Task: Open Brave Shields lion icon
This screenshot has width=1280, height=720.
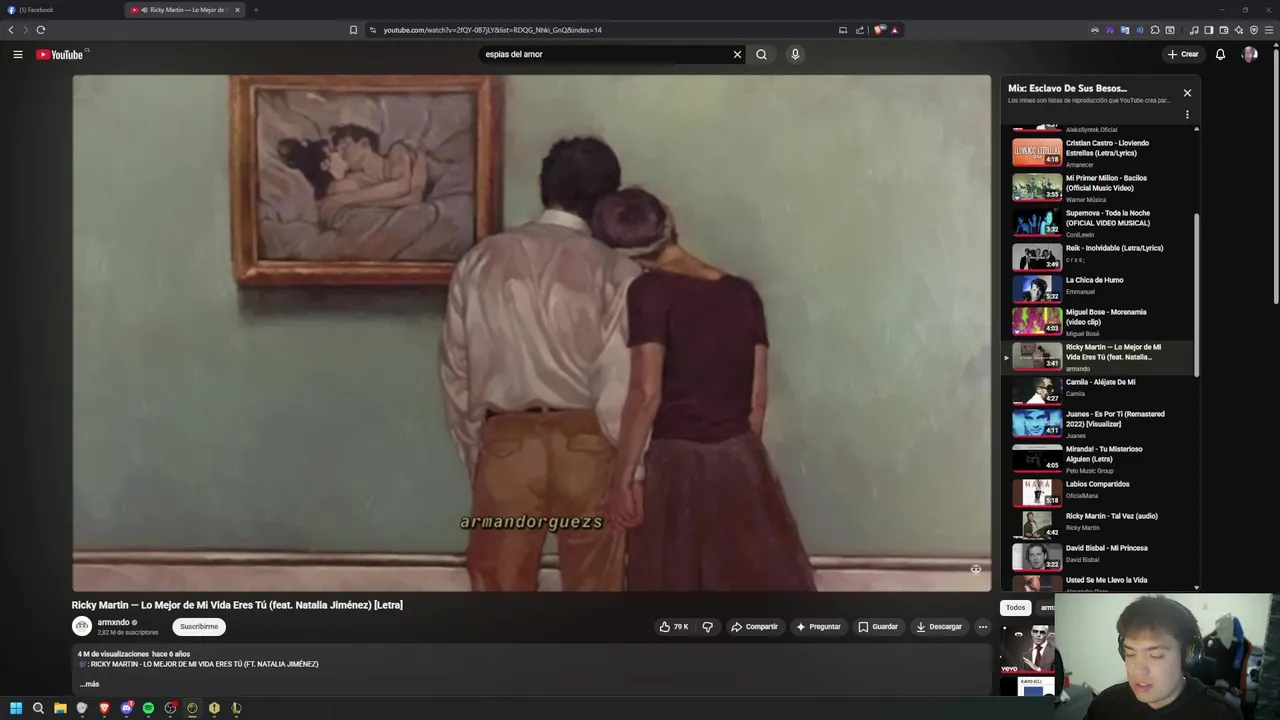Action: tap(879, 30)
